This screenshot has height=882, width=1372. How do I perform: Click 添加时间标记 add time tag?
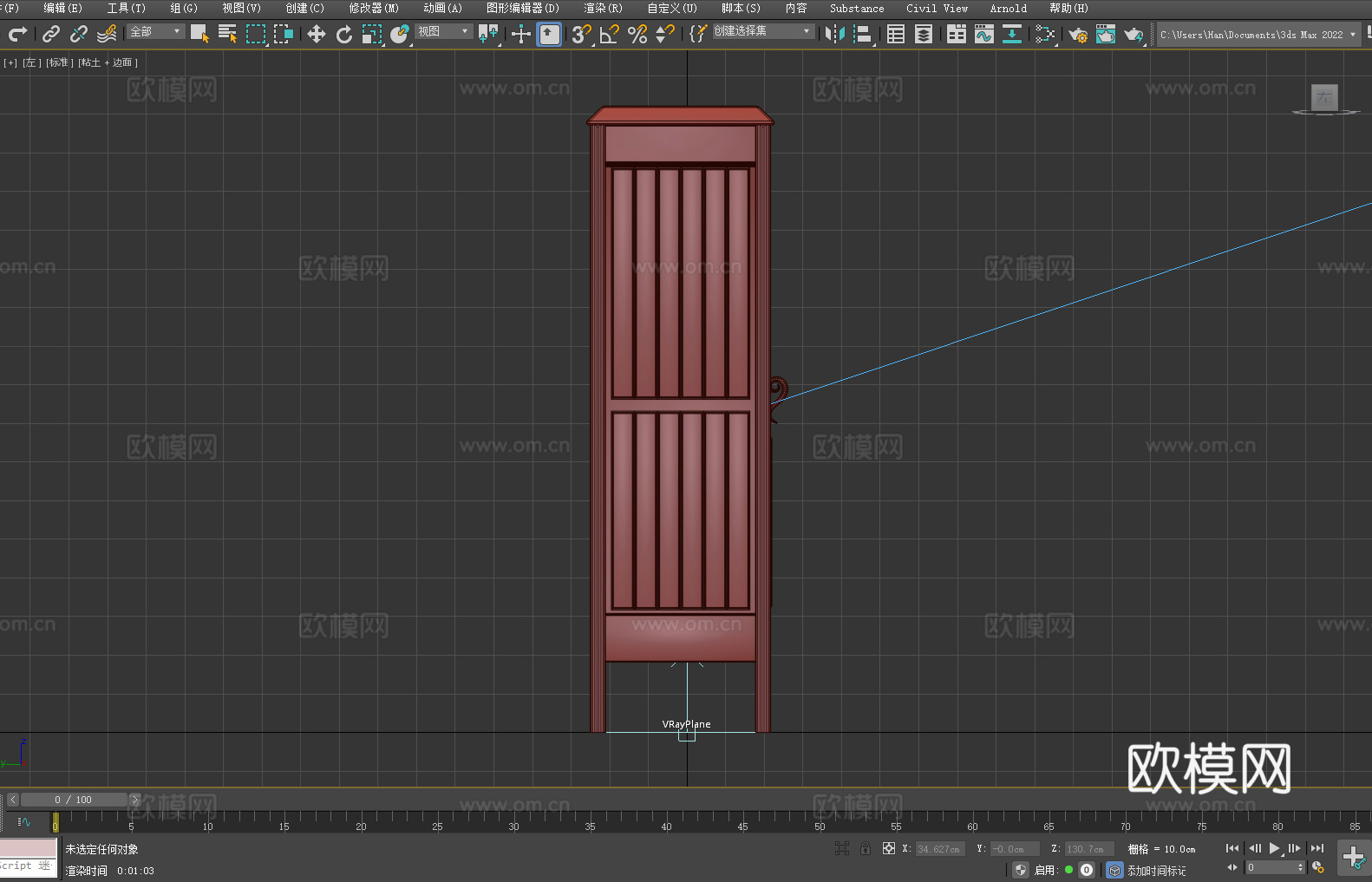(1156, 870)
